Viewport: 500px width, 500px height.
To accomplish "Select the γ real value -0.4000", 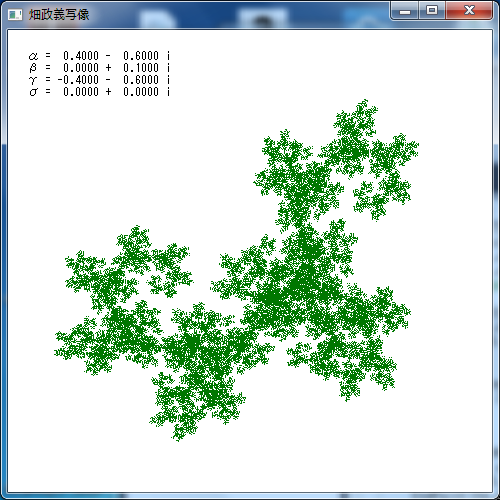I will point(78,80).
